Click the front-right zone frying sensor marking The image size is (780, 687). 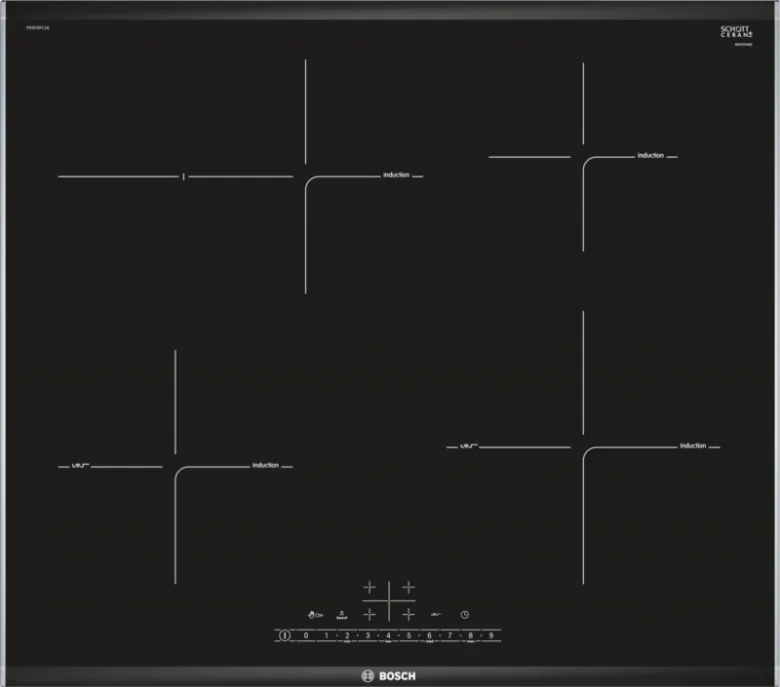[x=469, y=446]
